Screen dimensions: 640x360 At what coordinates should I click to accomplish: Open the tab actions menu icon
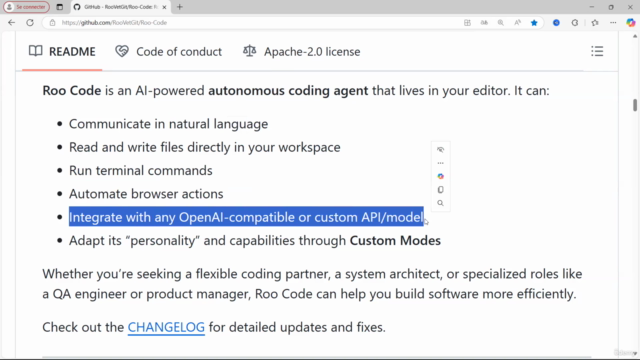tap(60, 7)
